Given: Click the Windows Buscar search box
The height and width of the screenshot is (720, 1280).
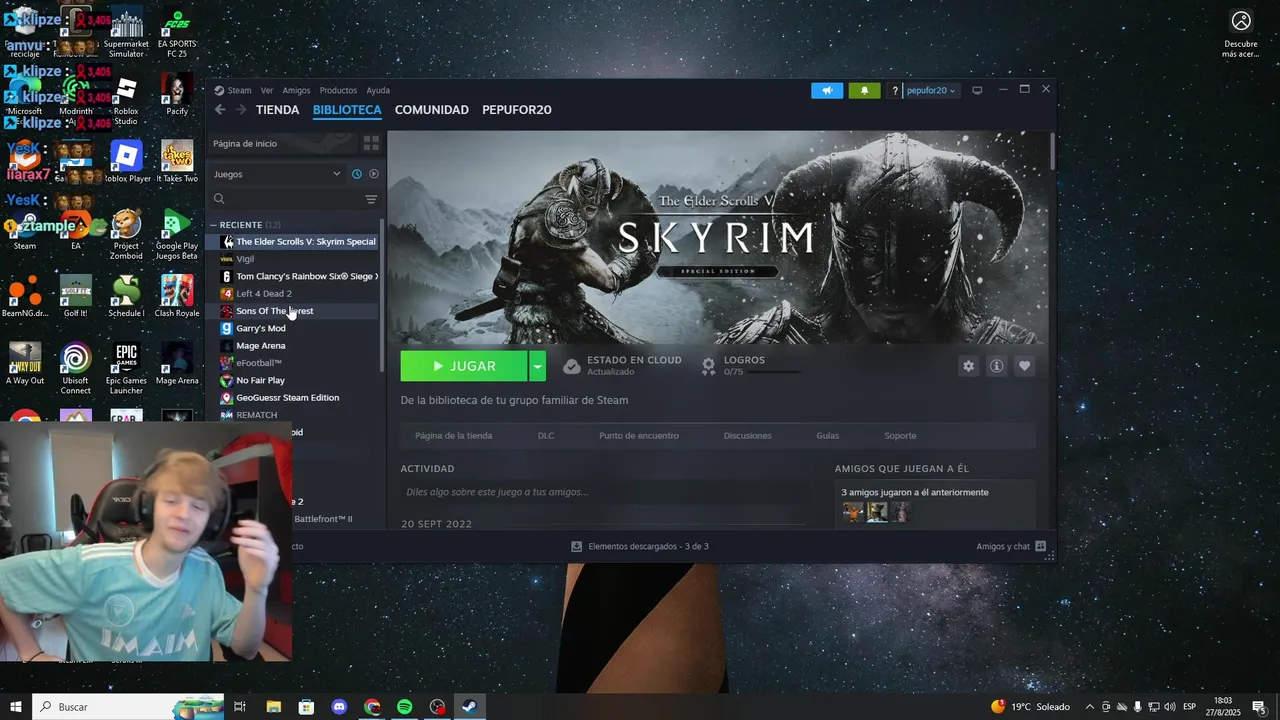Looking at the screenshot, I should point(128,707).
